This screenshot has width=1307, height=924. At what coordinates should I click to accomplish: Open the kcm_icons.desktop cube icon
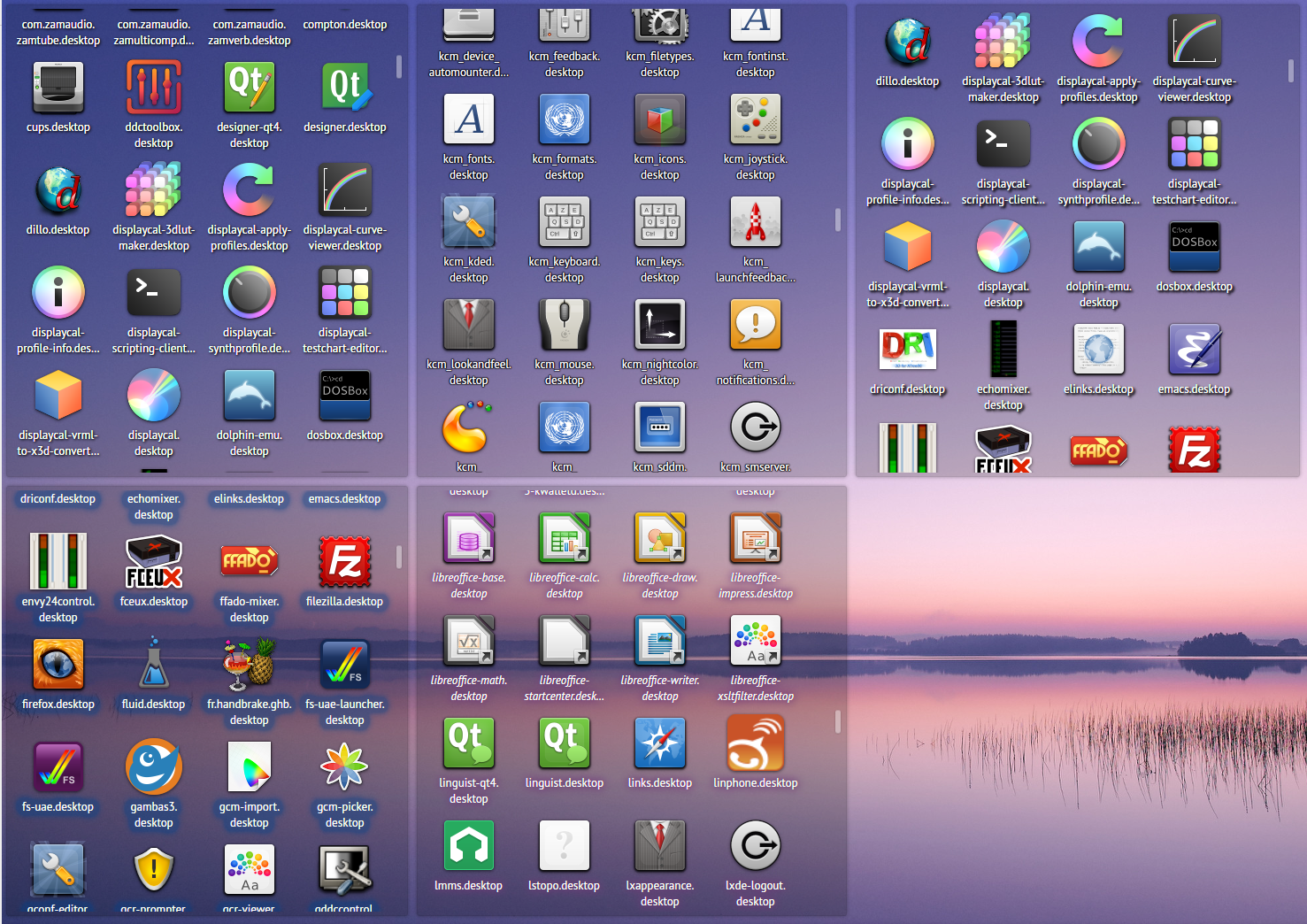click(x=660, y=119)
